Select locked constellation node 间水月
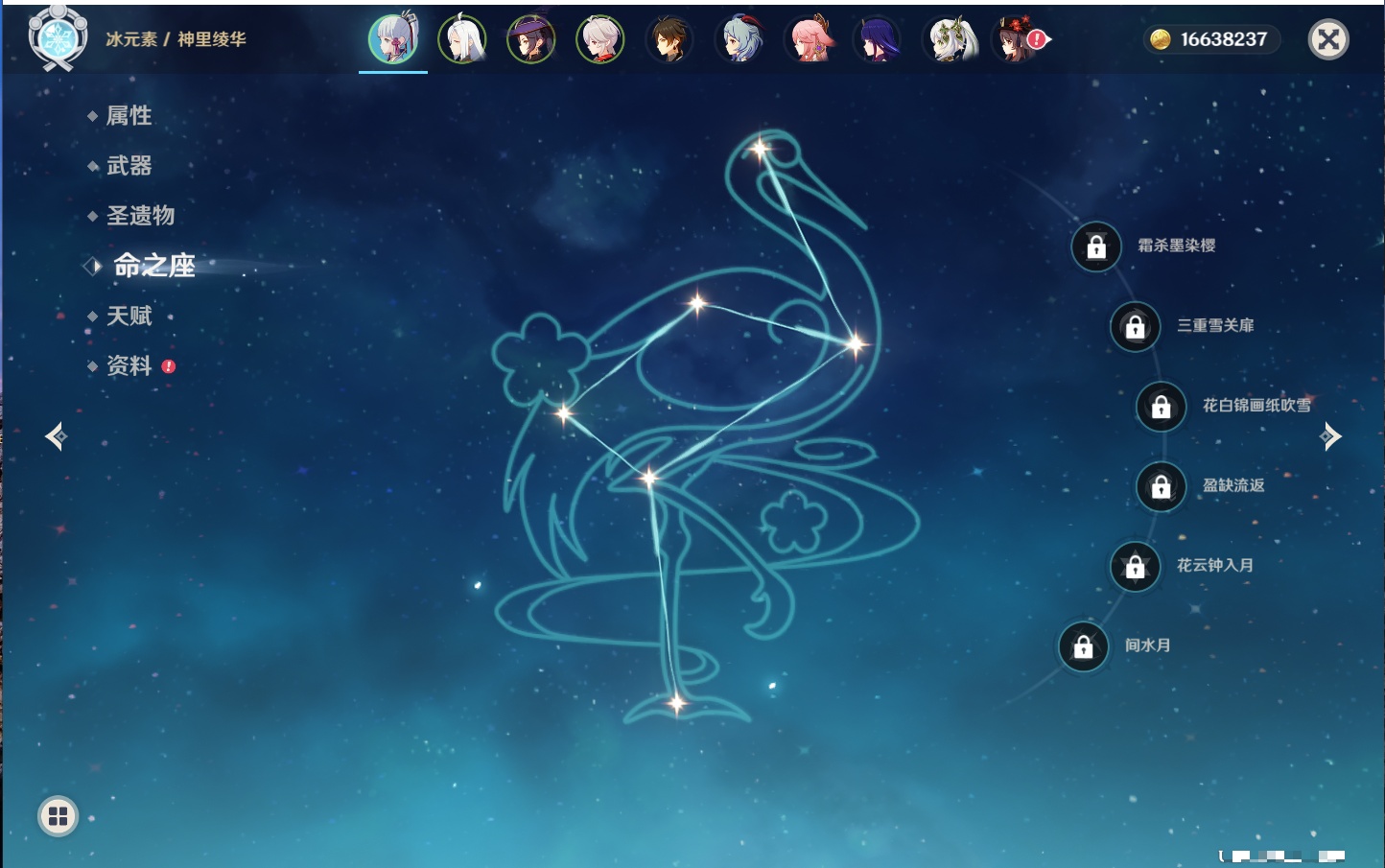 coord(1084,646)
